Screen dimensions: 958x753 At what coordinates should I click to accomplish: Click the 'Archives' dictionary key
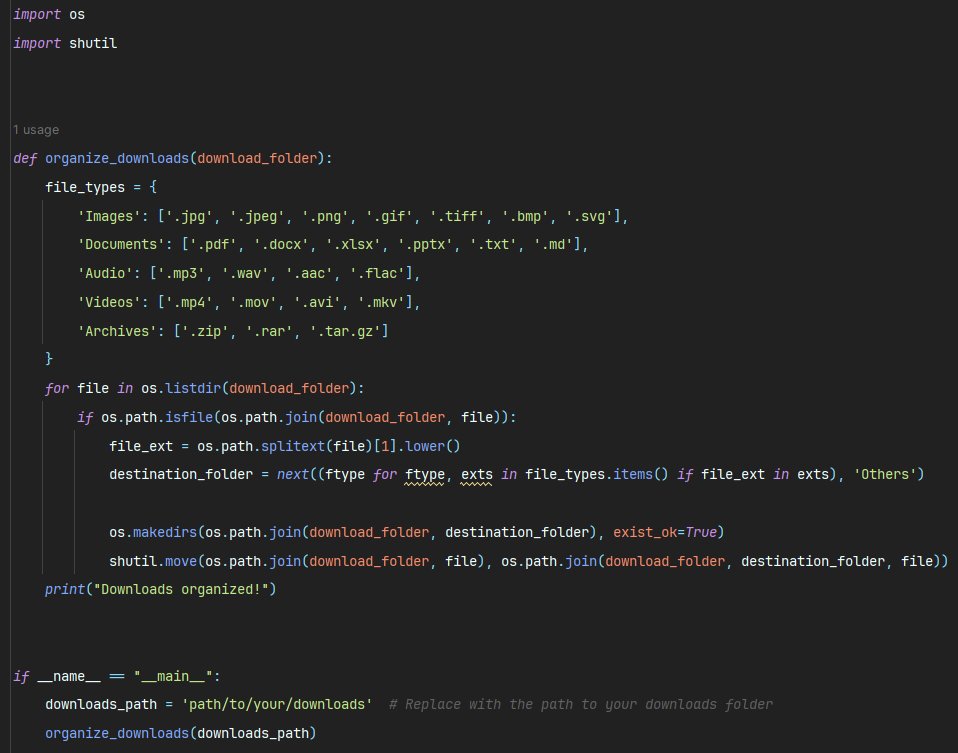coord(117,331)
